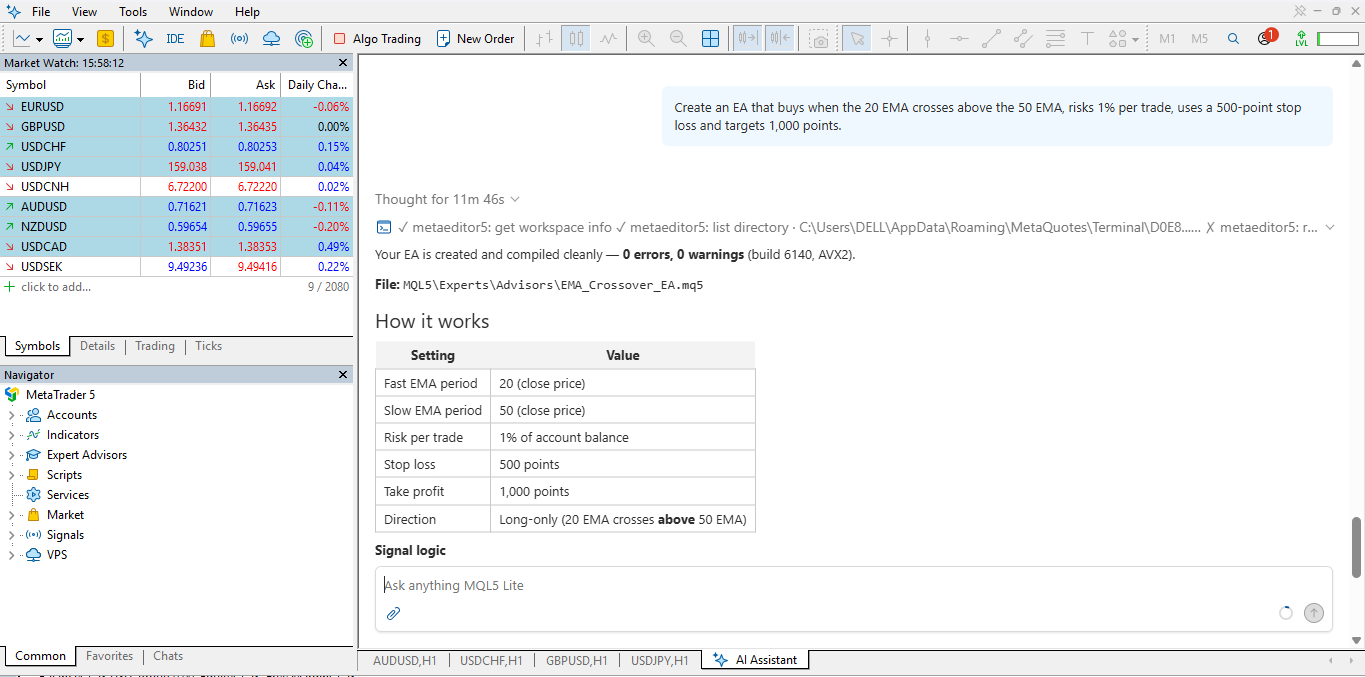The image size is (1365, 677).
Task: Open account notifications with red badge
Action: point(1266,38)
